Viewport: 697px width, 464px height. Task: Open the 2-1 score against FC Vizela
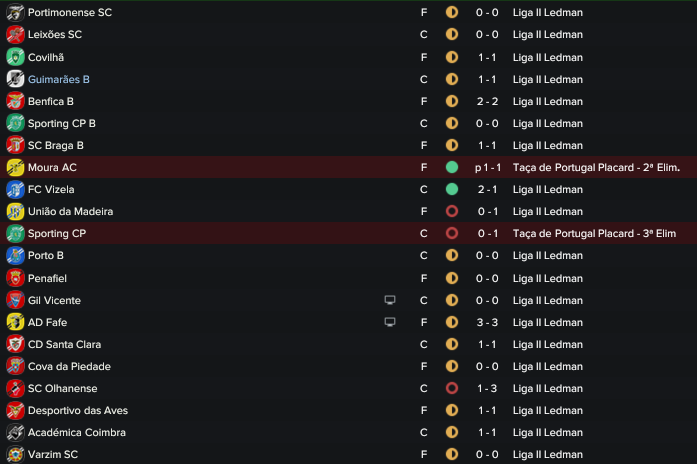click(x=487, y=189)
